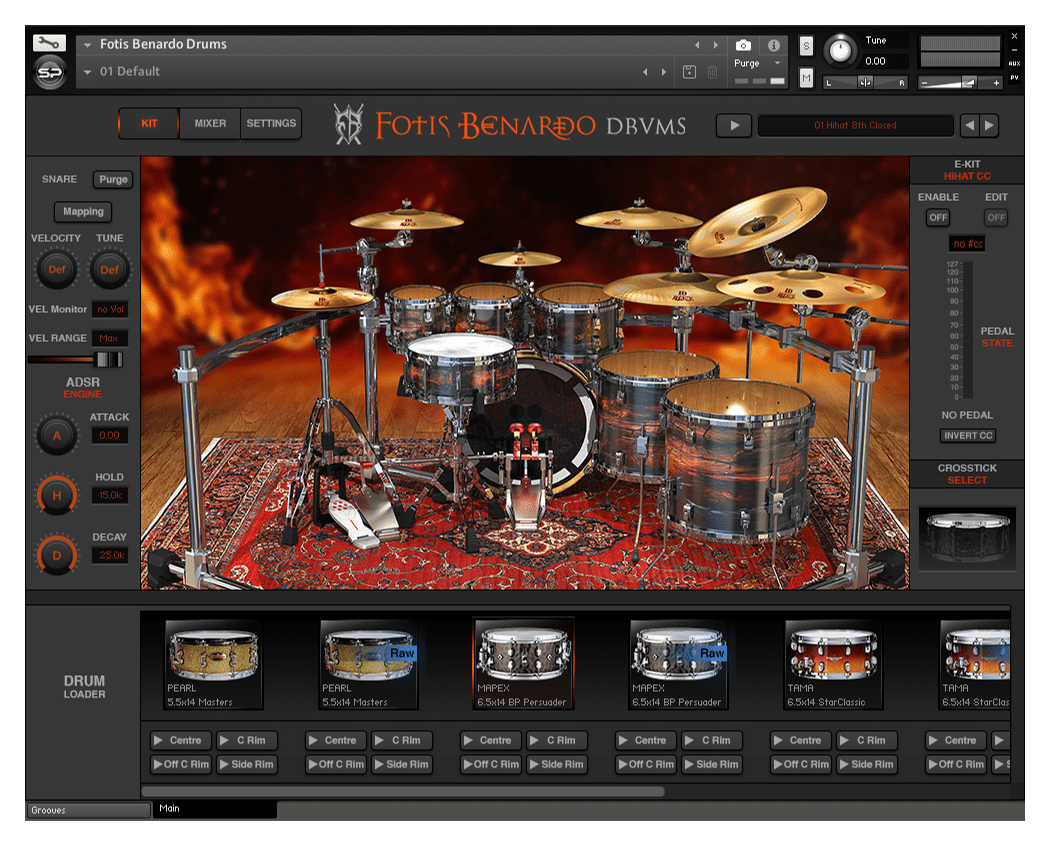Click the camera snapshot icon
This screenshot has height=845, width=1050.
coord(743,46)
